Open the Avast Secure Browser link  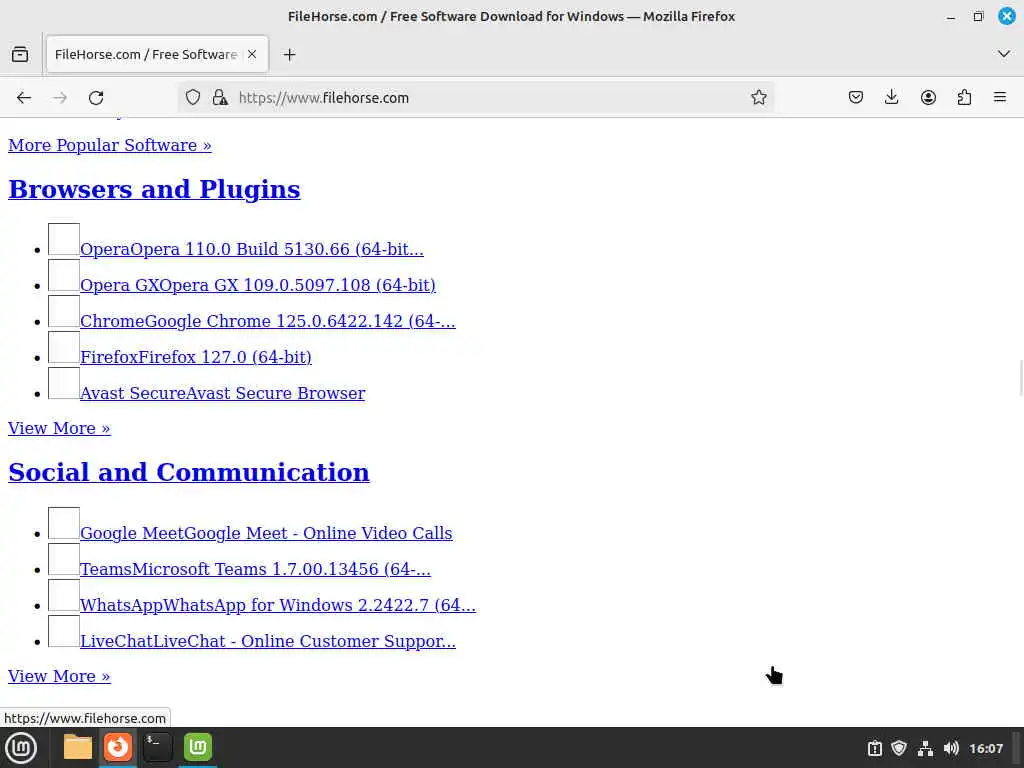[223, 392]
